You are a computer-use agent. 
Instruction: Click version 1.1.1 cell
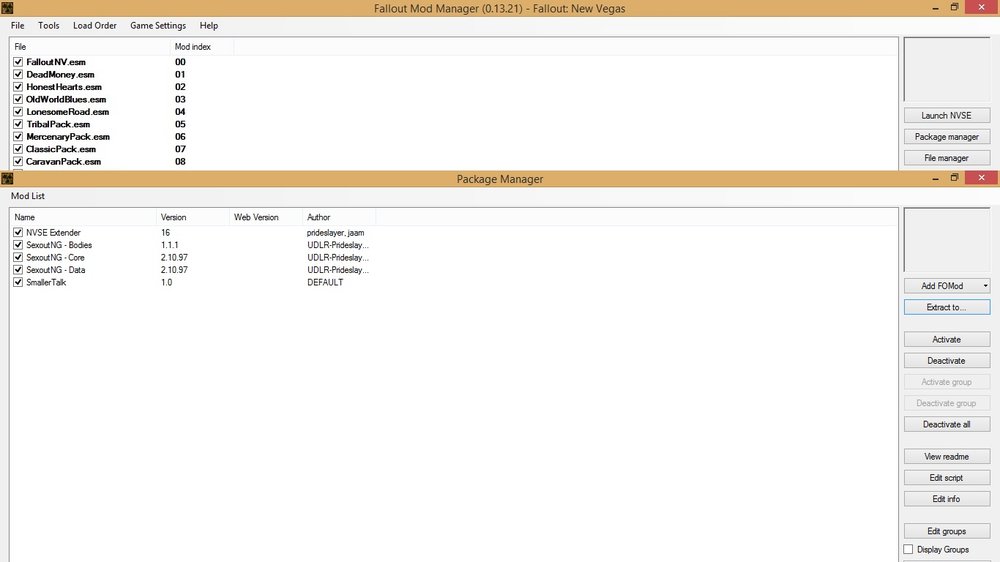170,245
